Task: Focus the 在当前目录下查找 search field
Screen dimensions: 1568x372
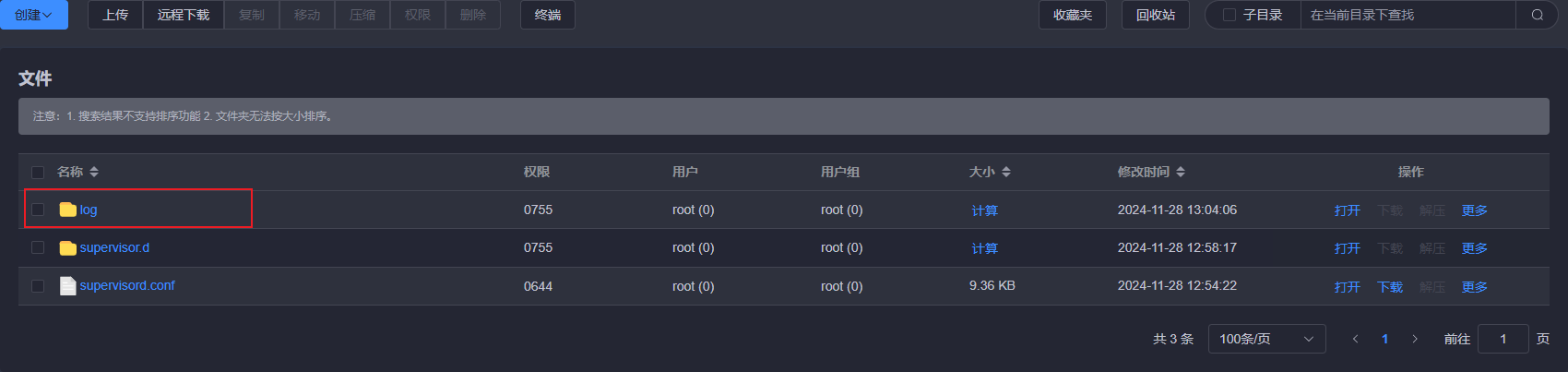Action: tap(1408, 15)
